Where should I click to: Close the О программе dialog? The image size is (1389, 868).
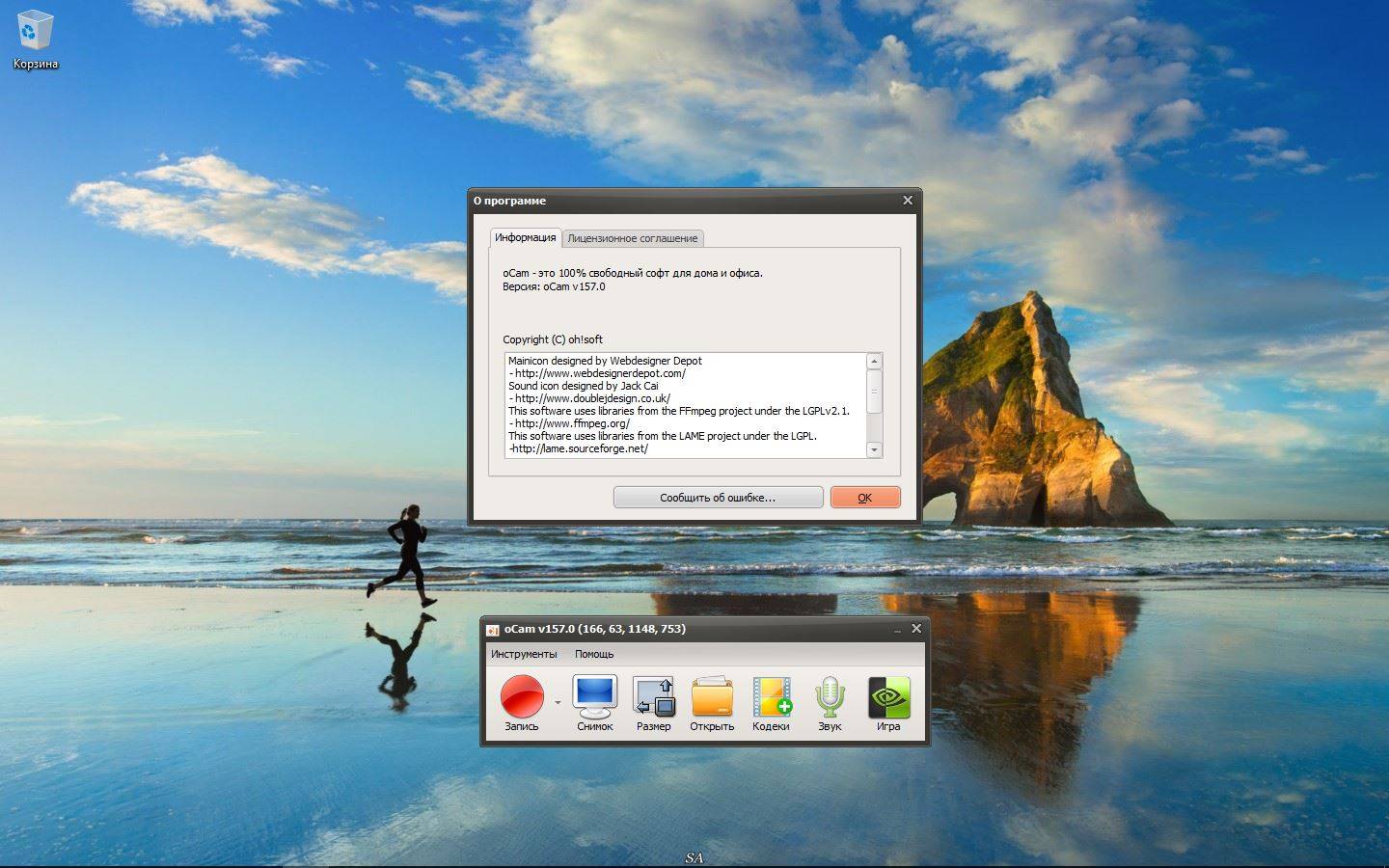click(x=907, y=201)
